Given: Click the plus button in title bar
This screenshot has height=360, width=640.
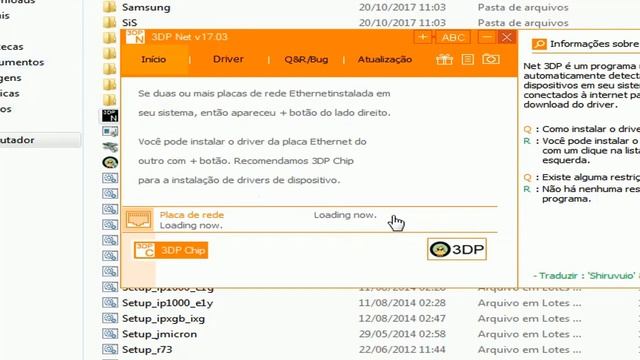Looking at the screenshot, I should (x=423, y=37).
